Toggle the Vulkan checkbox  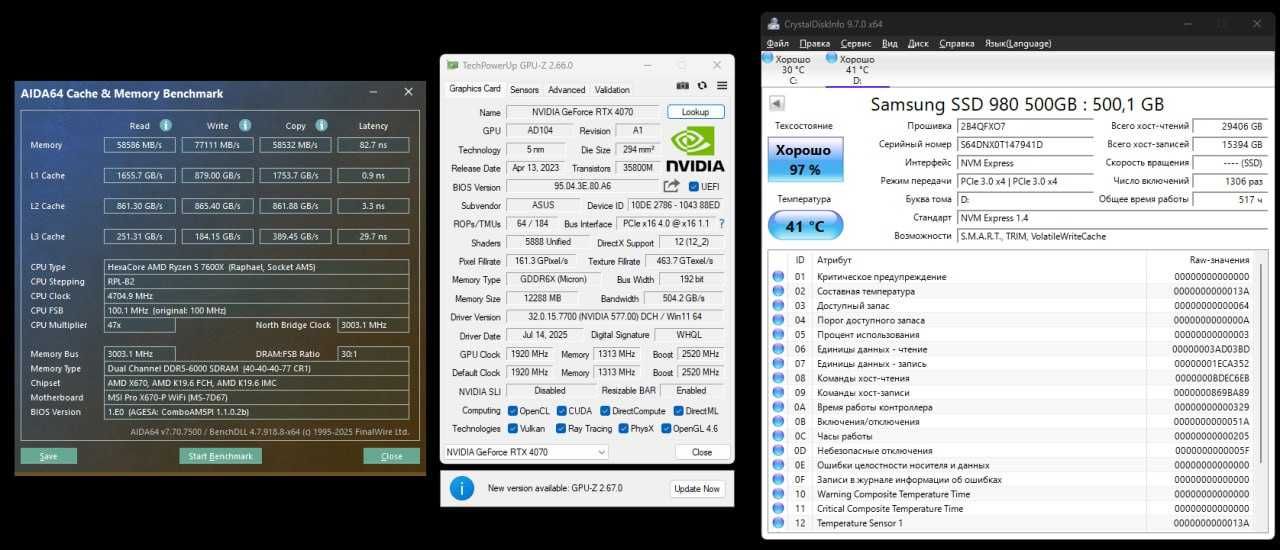click(x=513, y=429)
